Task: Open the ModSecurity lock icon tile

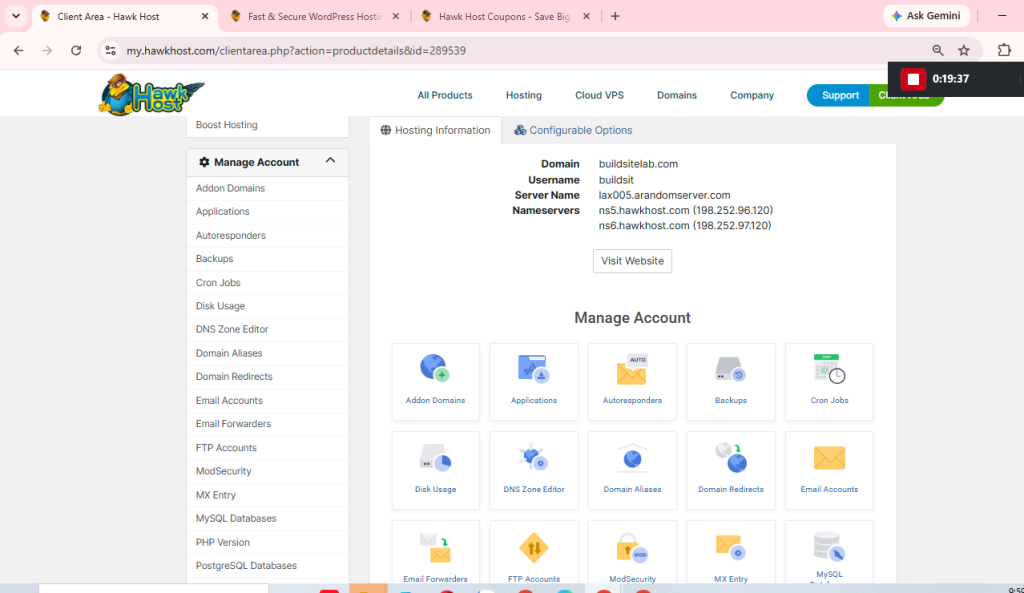Action: pyautogui.click(x=632, y=553)
